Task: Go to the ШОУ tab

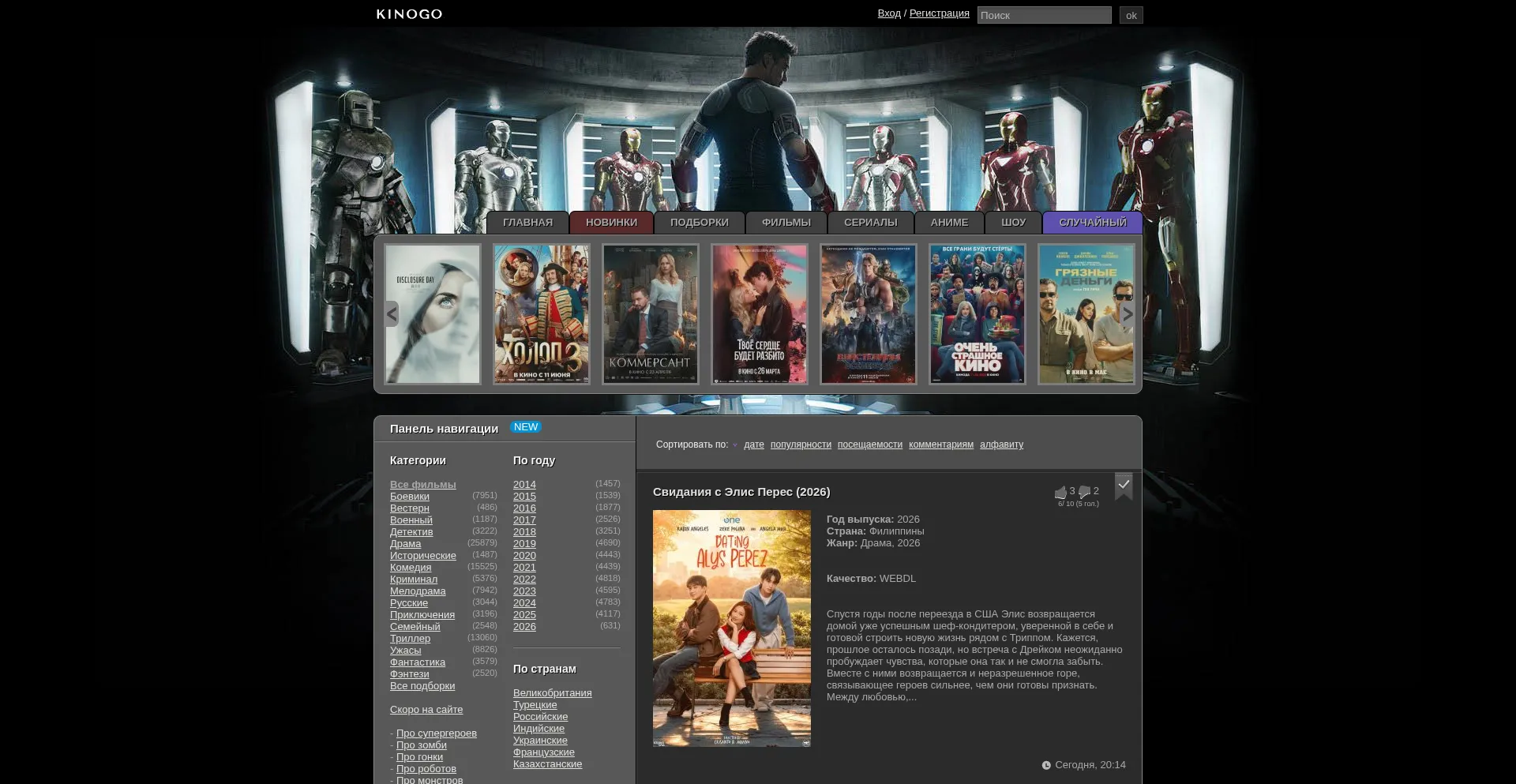Action: 1014,223
